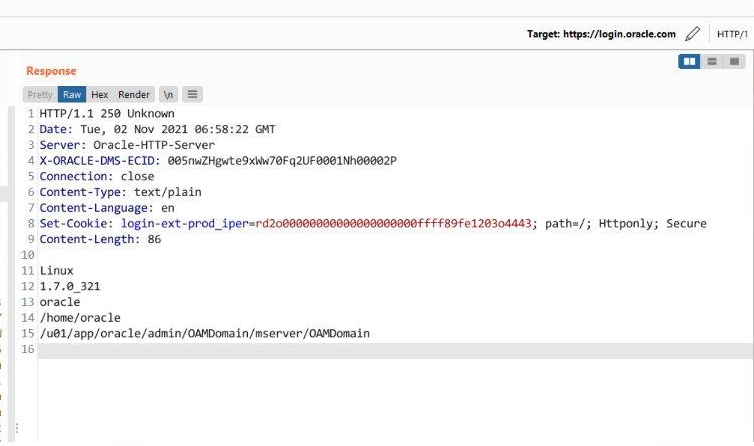Select the Raw response tab

click(72, 94)
